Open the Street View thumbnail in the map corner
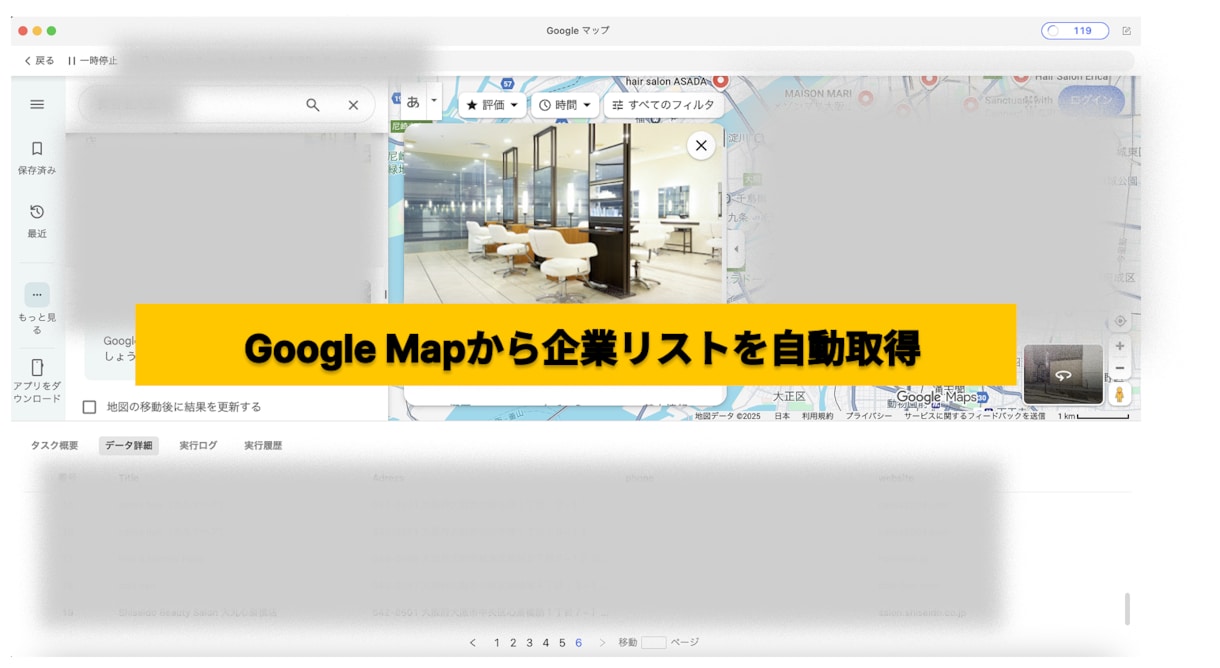The height and width of the screenshot is (668, 1220). (x=1063, y=374)
